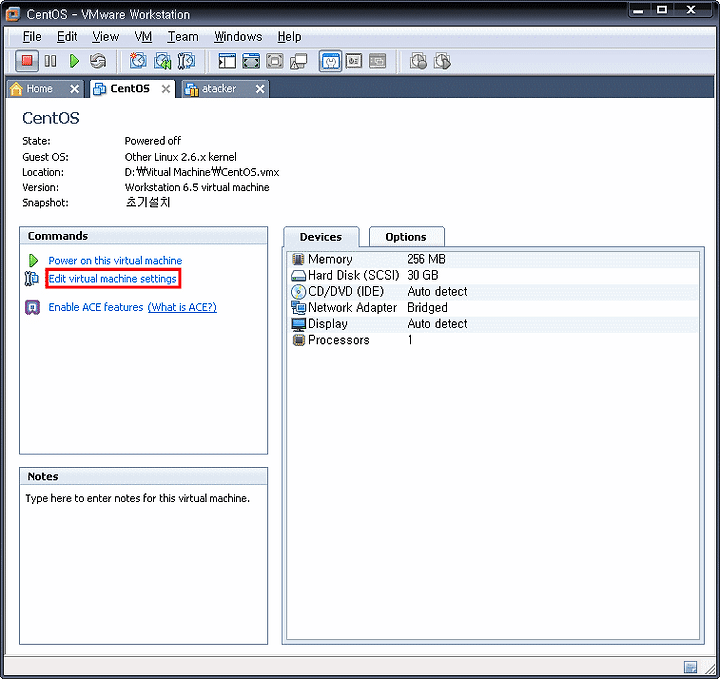This screenshot has width=720, height=679.
Task: Toggle the sidebar view toolbar icon
Action: click(227, 61)
